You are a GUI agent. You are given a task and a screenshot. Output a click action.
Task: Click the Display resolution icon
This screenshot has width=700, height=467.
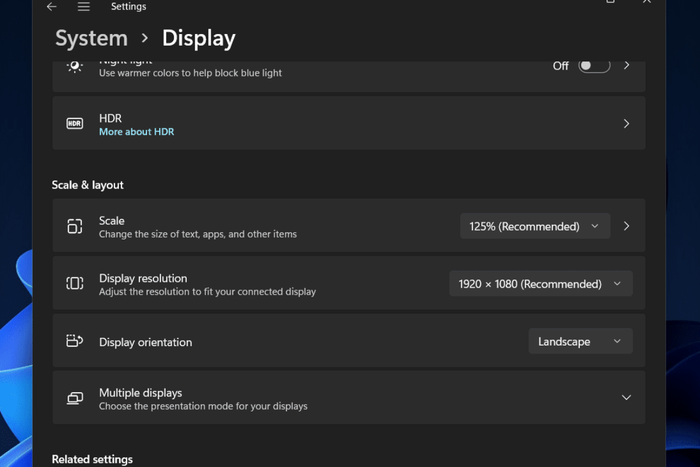[x=75, y=283]
